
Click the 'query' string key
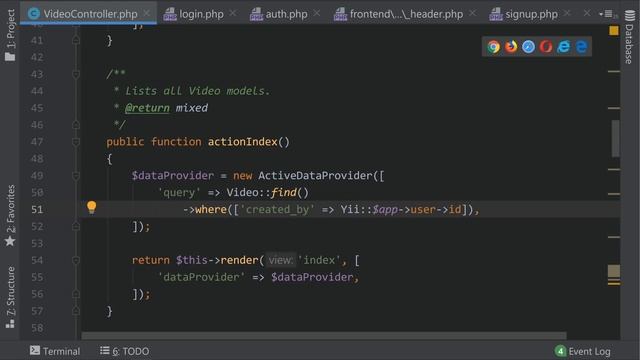point(179,193)
